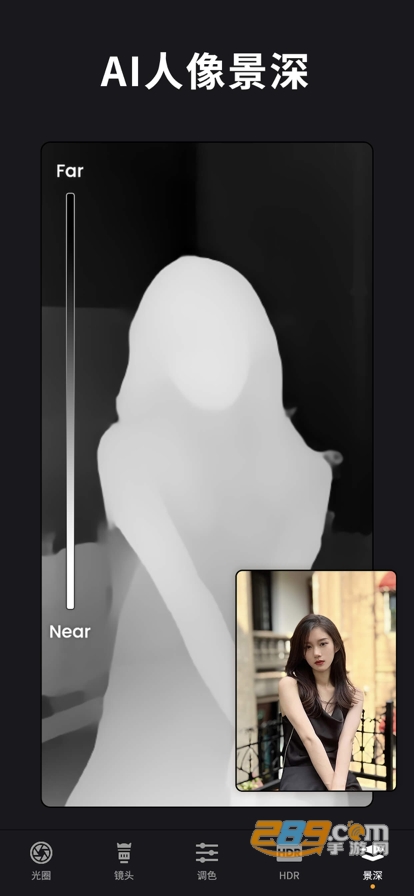Switch to the 光圈 tab label
The height and width of the screenshot is (896, 414).
pos(41,875)
